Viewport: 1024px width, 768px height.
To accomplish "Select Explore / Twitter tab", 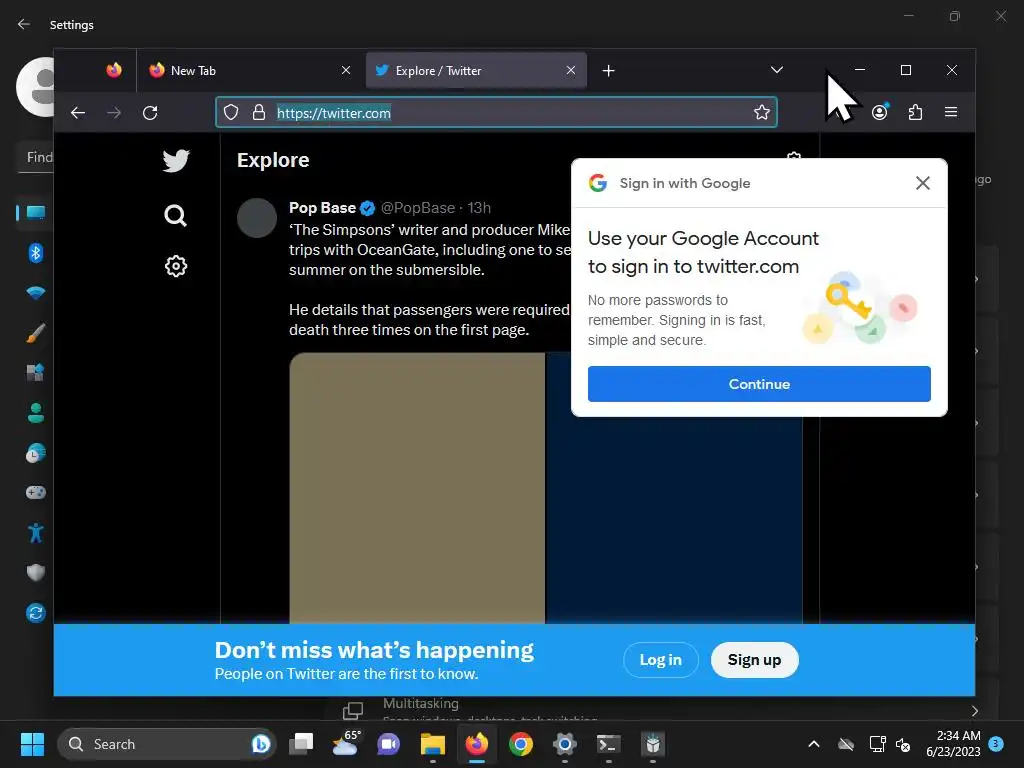I will 476,71.
